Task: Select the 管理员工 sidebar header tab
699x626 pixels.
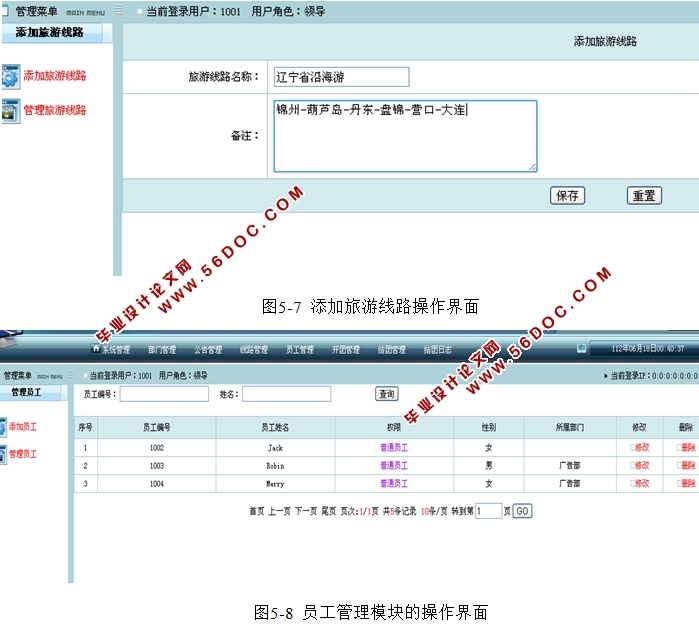Action: pos(31,392)
